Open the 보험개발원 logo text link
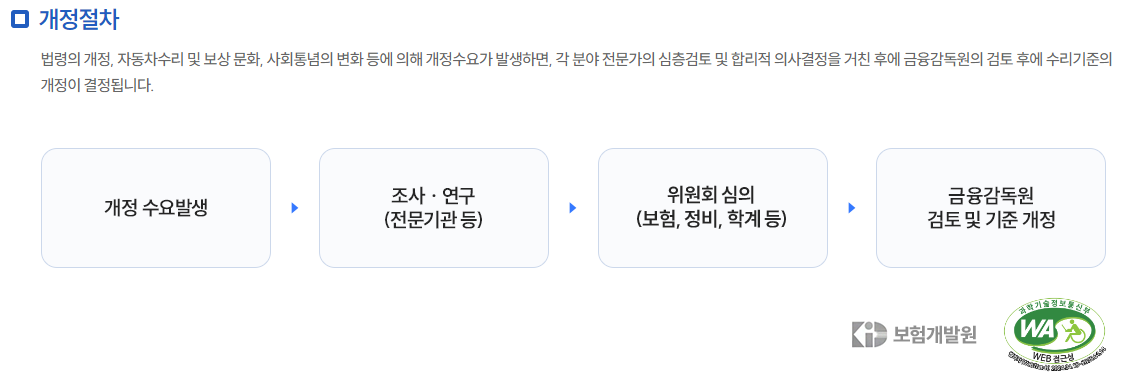 (934, 335)
